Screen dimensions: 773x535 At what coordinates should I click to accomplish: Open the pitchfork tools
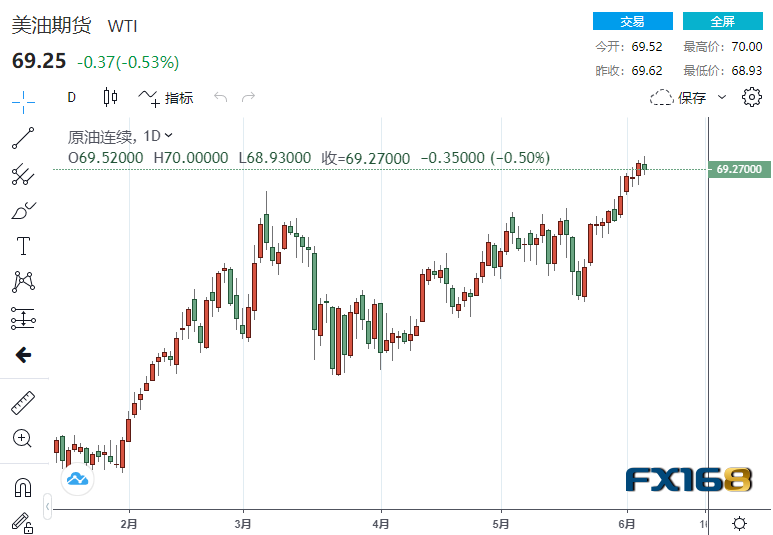click(x=22, y=174)
